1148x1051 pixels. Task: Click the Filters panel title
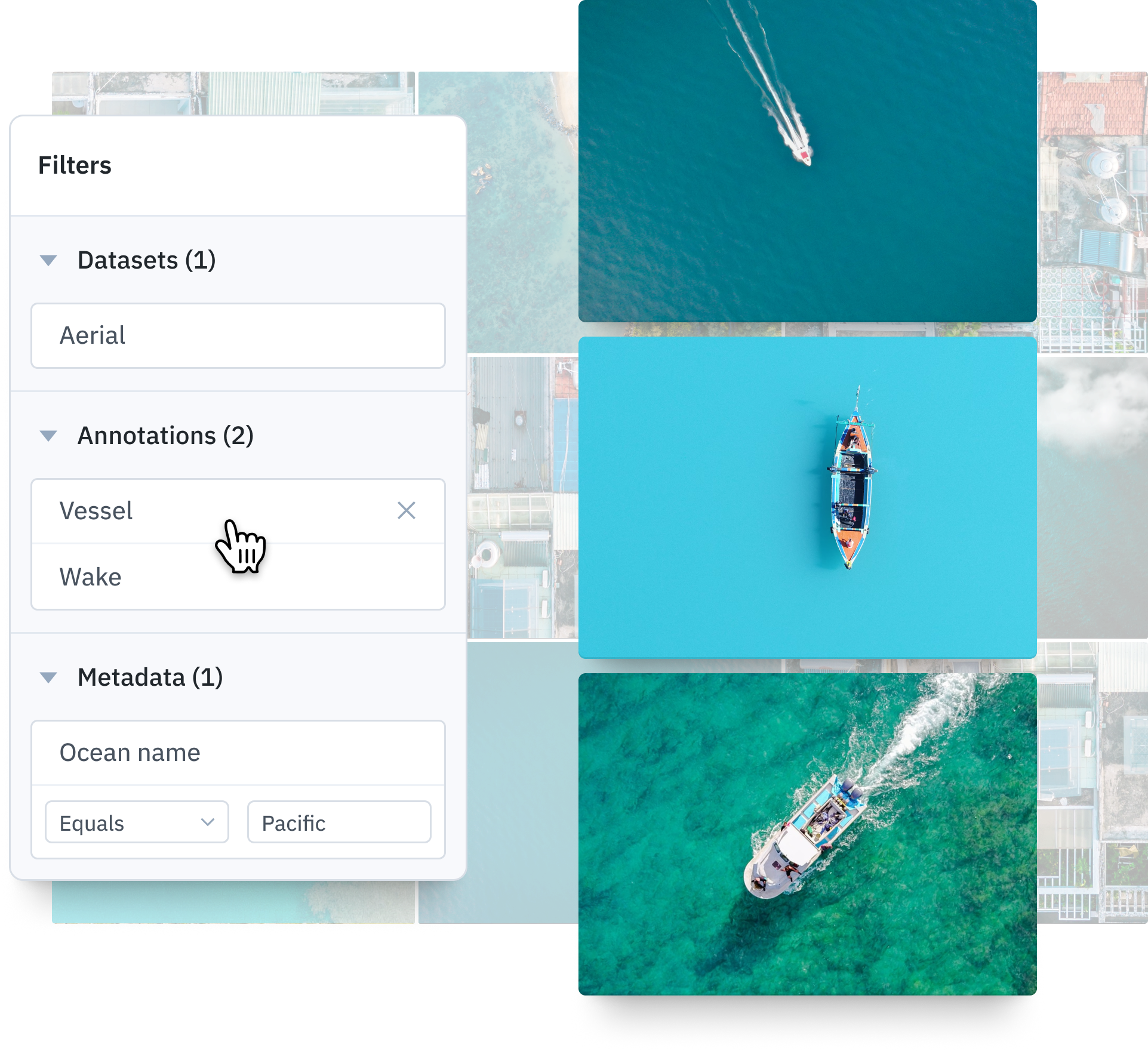75,165
